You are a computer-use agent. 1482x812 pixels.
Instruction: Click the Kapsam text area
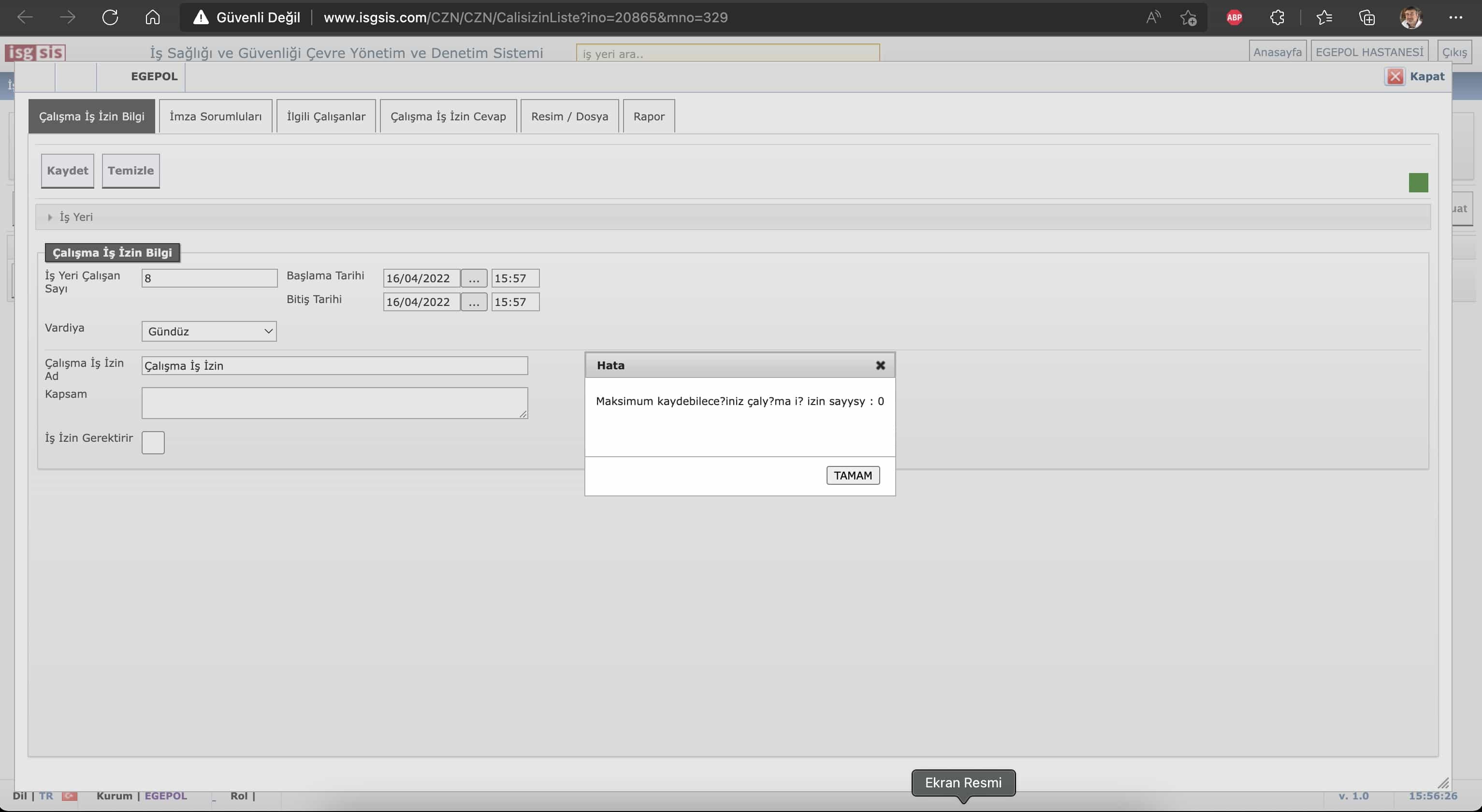pyautogui.click(x=334, y=403)
